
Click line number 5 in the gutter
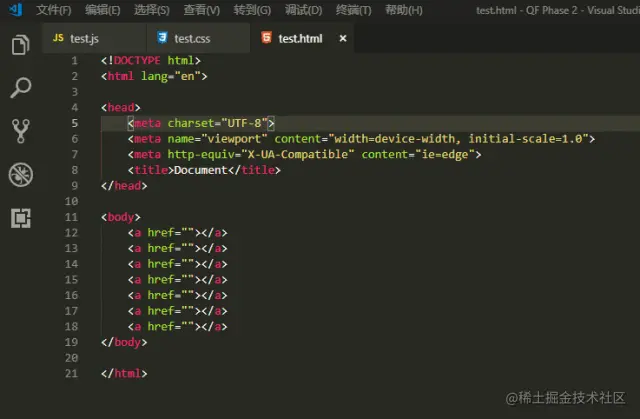point(75,123)
